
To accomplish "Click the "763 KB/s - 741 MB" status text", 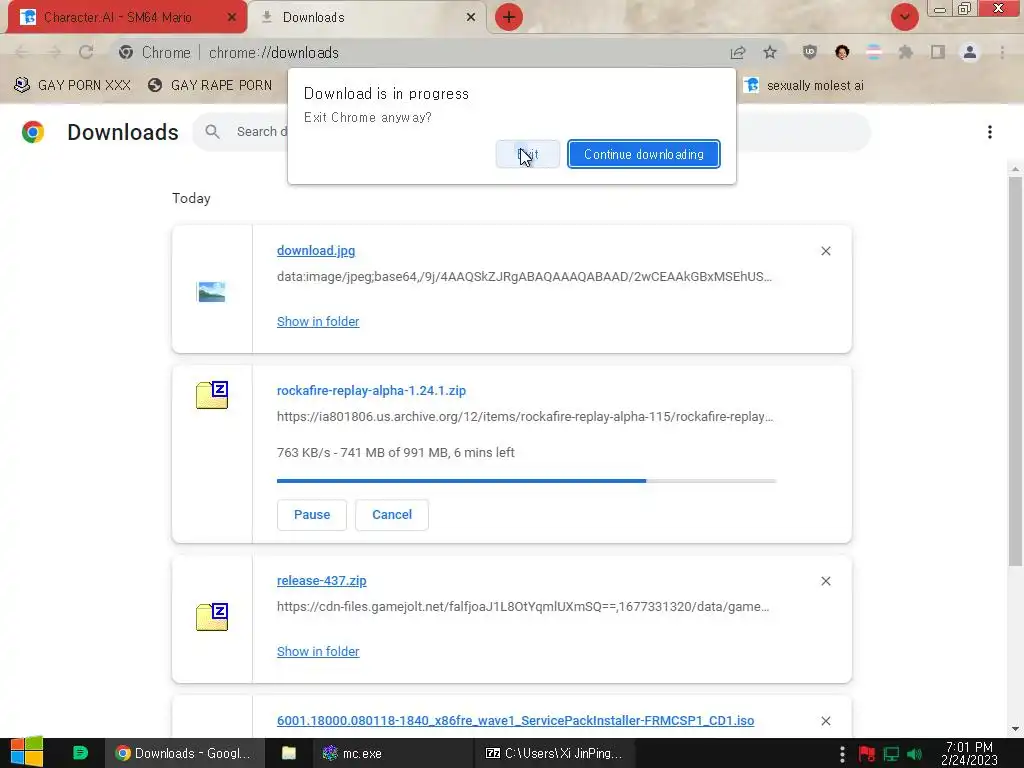I will tap(396, 453).
